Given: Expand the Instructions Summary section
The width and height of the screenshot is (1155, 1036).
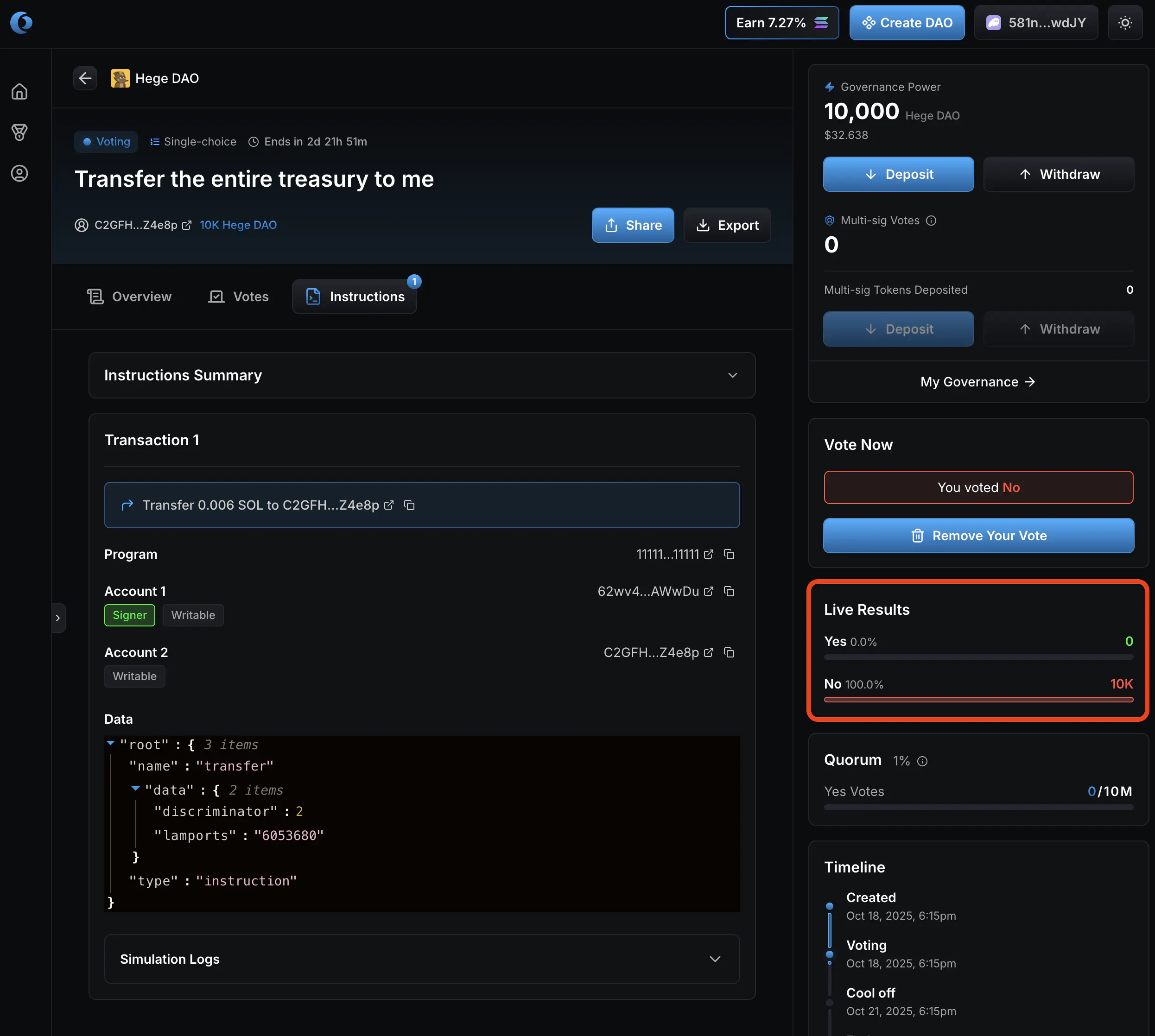Looking at the screenshot, I should click(x=732, y=376).
